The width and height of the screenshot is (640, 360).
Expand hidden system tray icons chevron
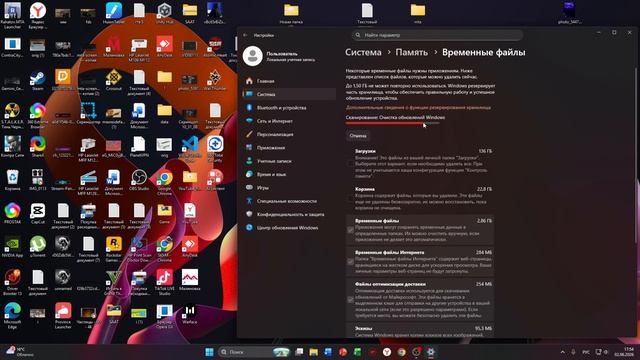(562, 352)
